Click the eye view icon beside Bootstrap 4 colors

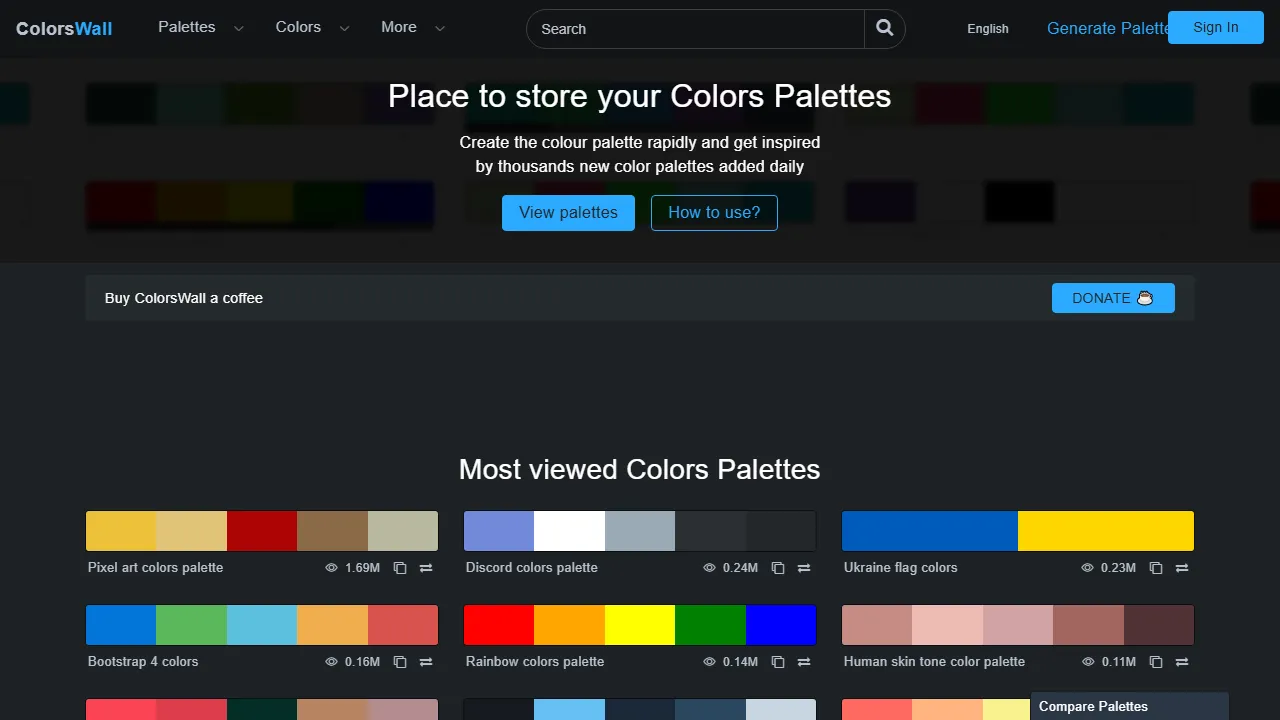pyautogui.click(x=330, y=661)
